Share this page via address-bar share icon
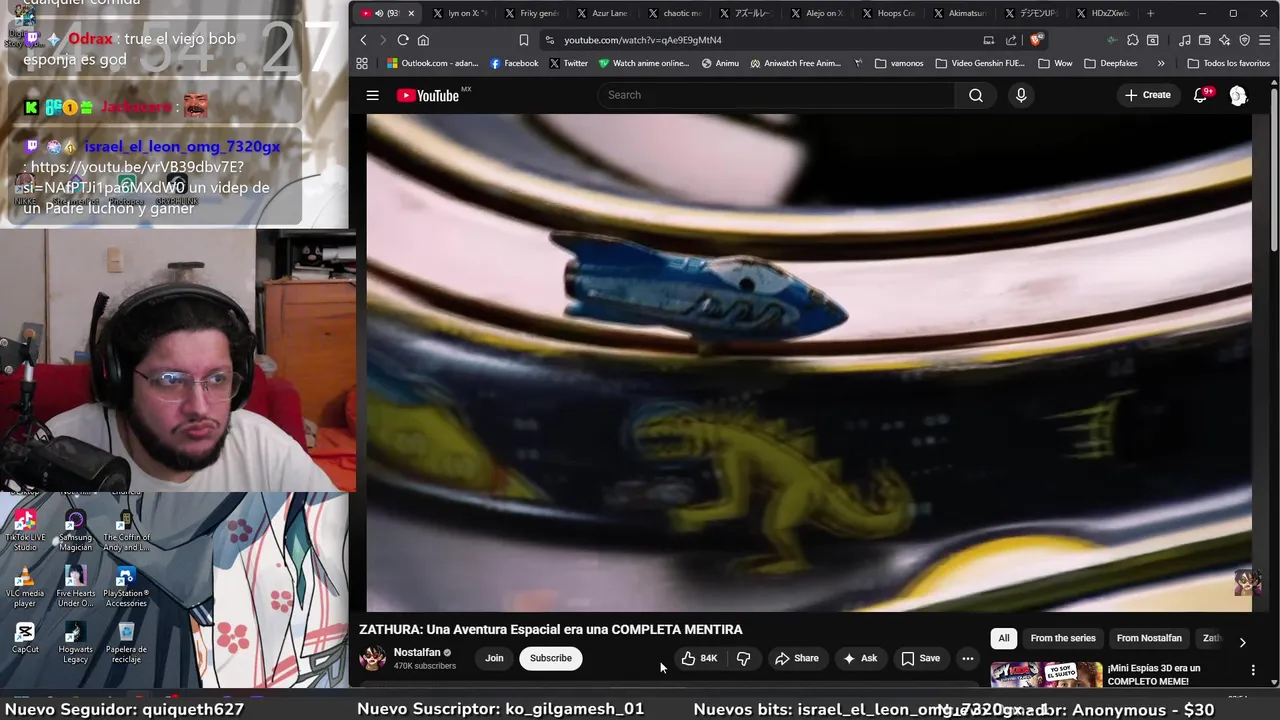1280x720 pixels. coord(1011,40)
